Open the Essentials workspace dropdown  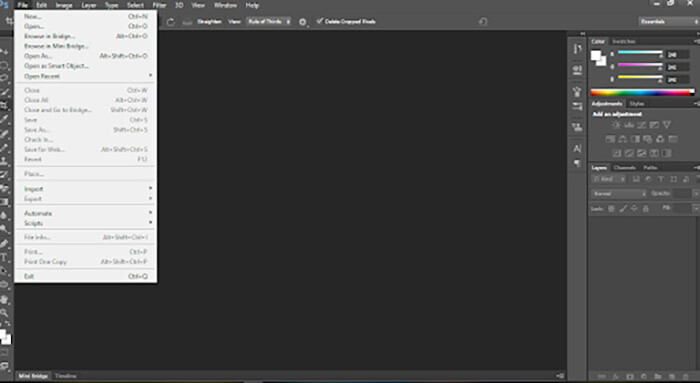(669, 21)
